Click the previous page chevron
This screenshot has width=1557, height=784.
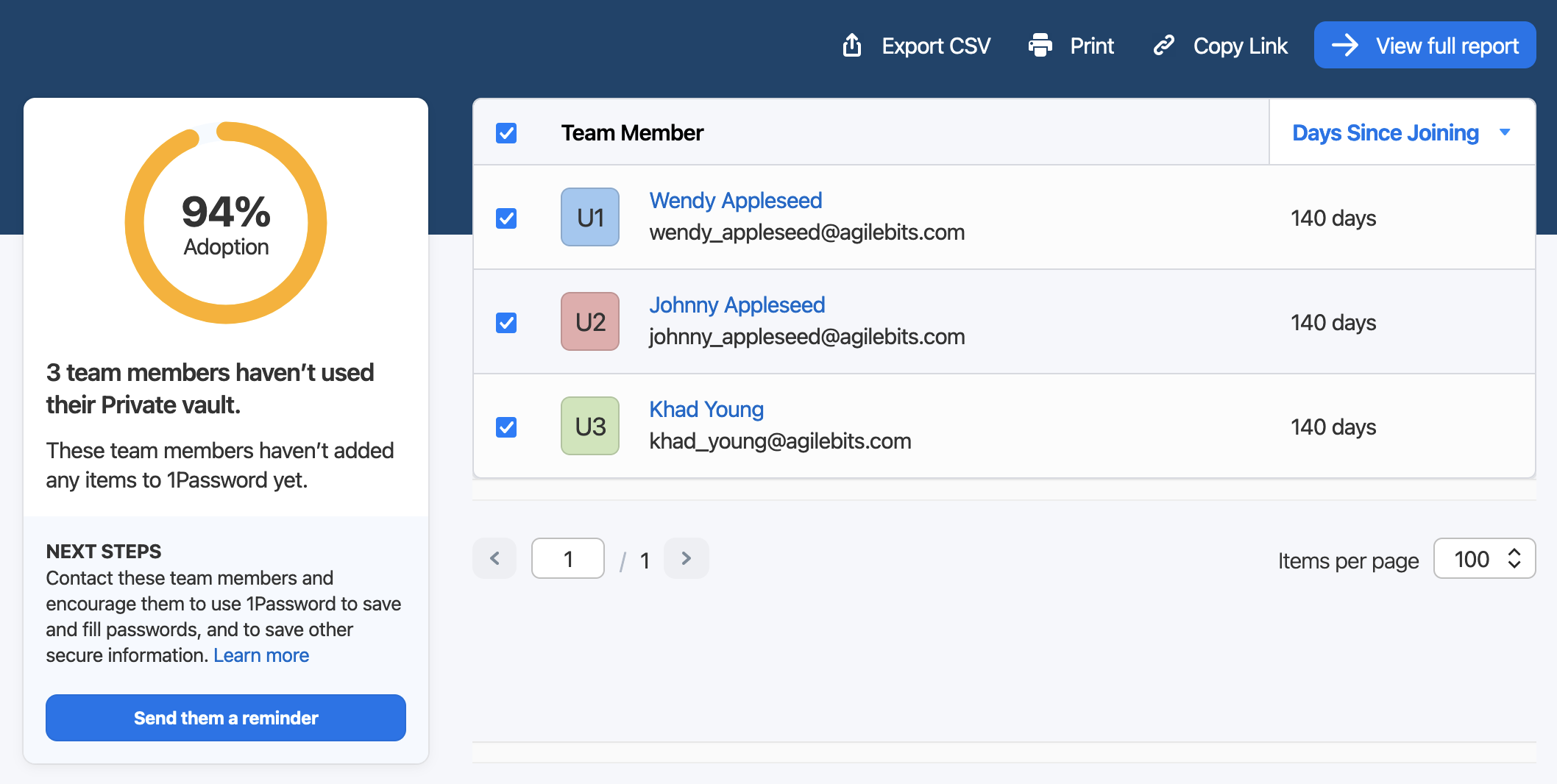494,558
